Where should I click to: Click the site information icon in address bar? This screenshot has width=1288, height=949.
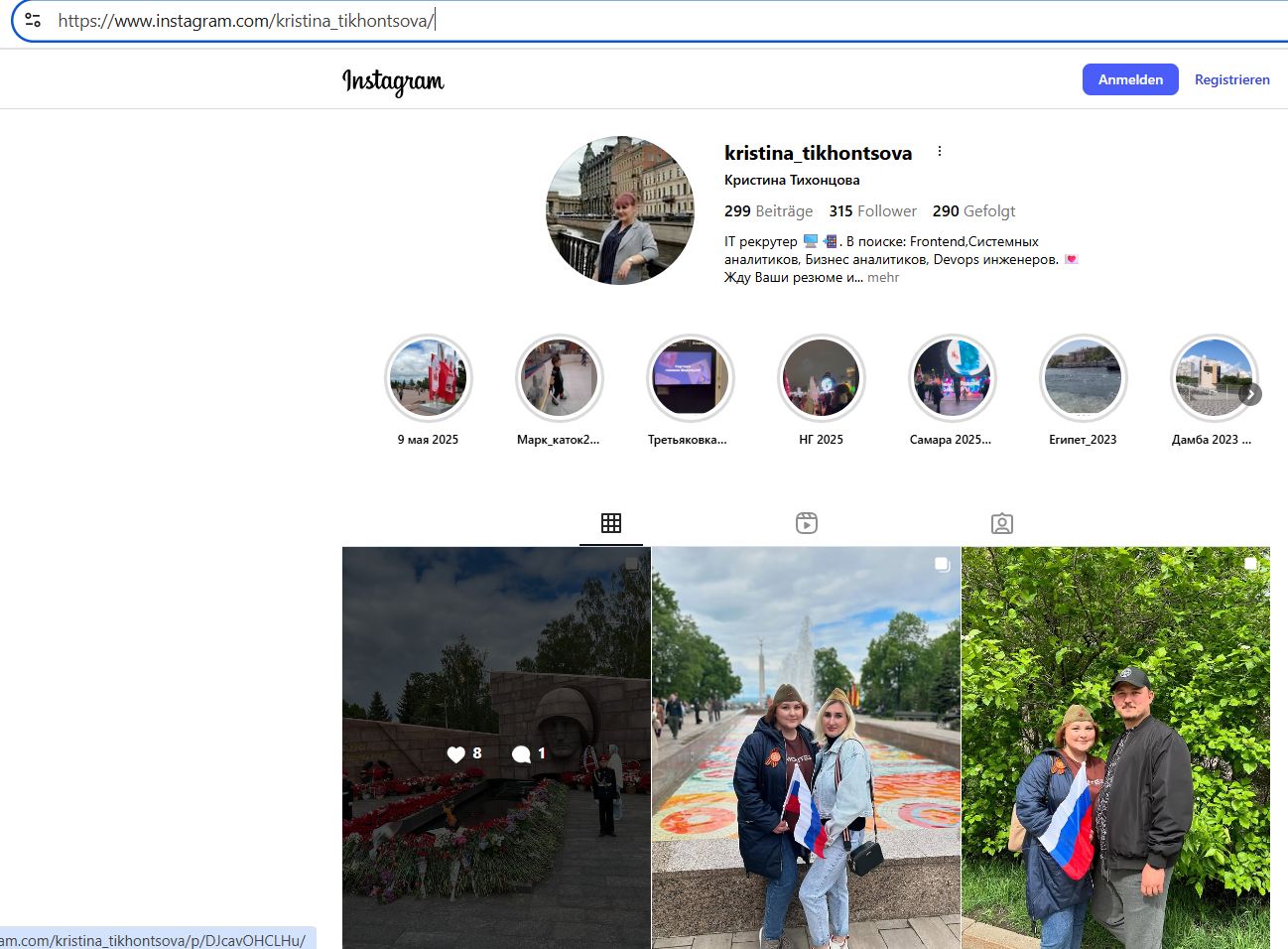tap(33, 20)
